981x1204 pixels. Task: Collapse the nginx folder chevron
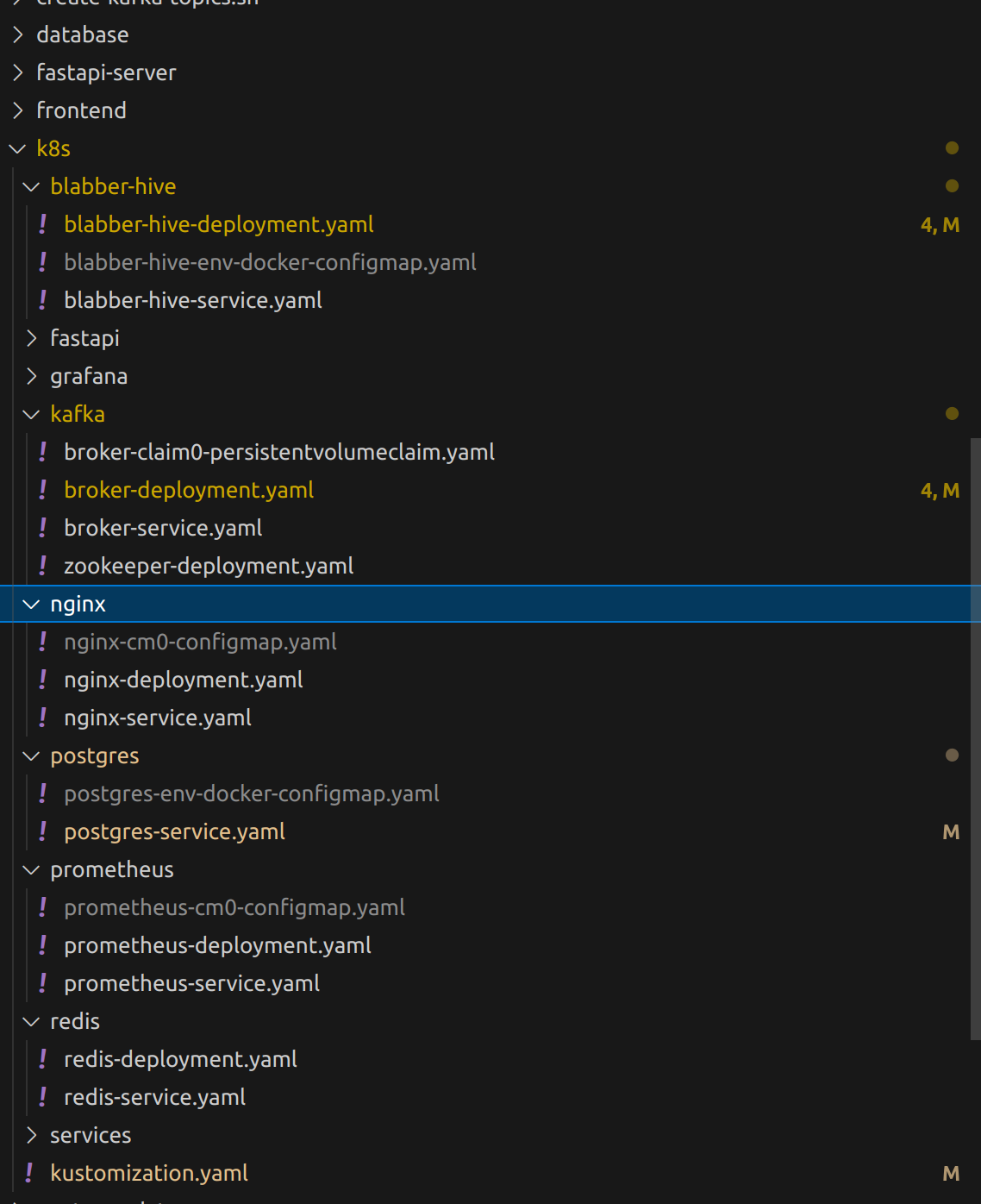click(x=32, y=604)
